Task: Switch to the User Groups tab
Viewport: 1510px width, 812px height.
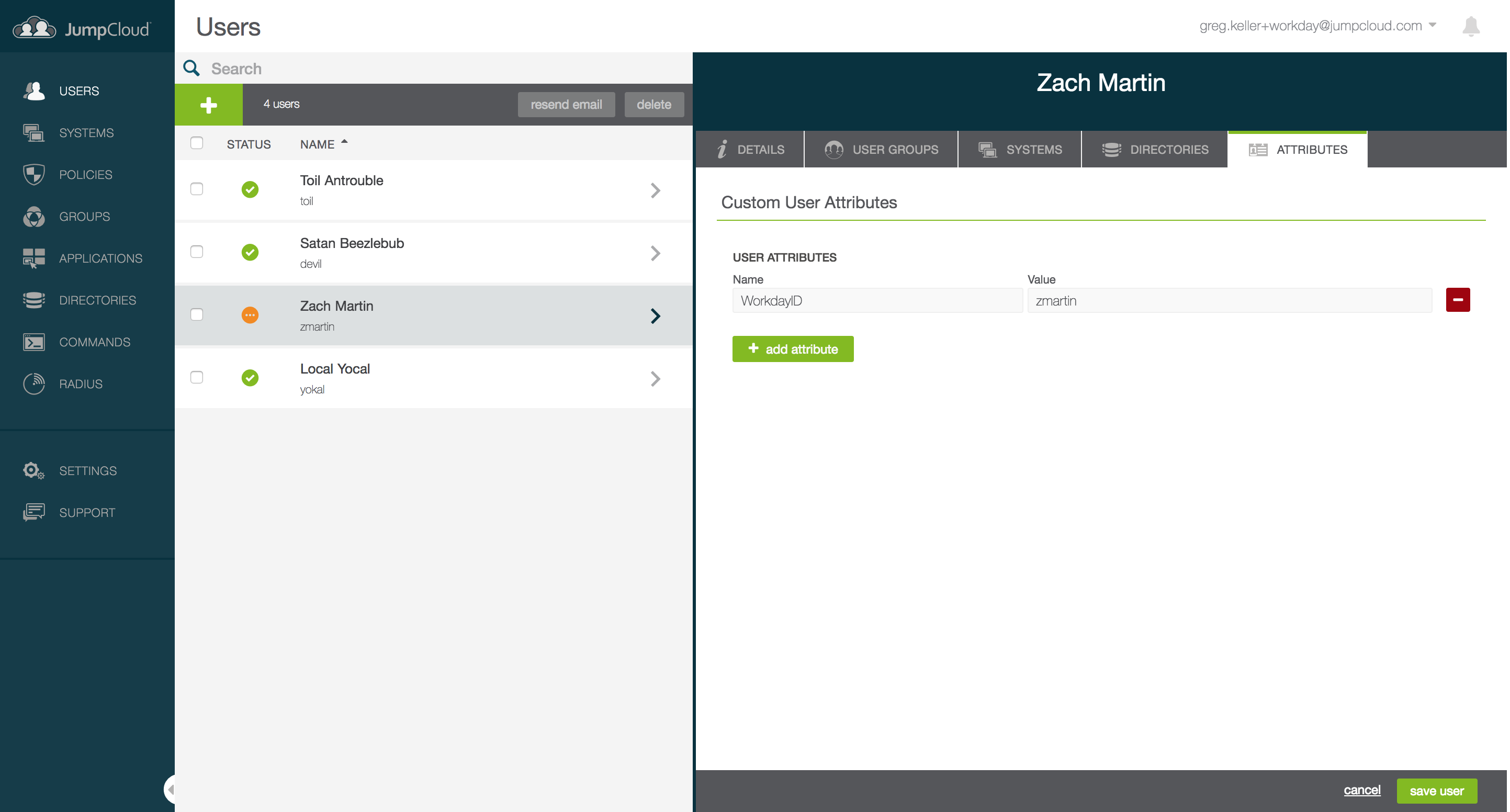Action: click(881, 150)
